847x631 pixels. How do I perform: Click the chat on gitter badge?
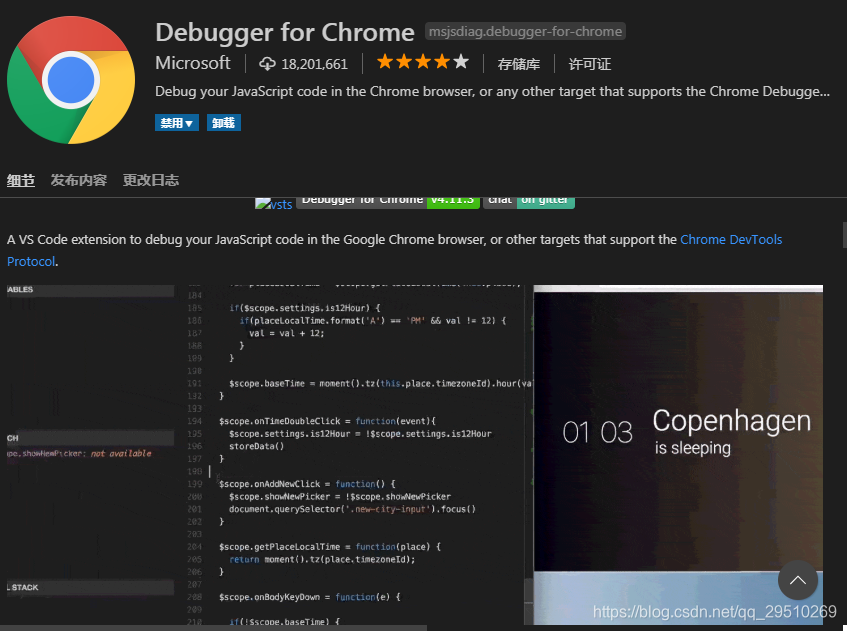[x=529, y=203]
